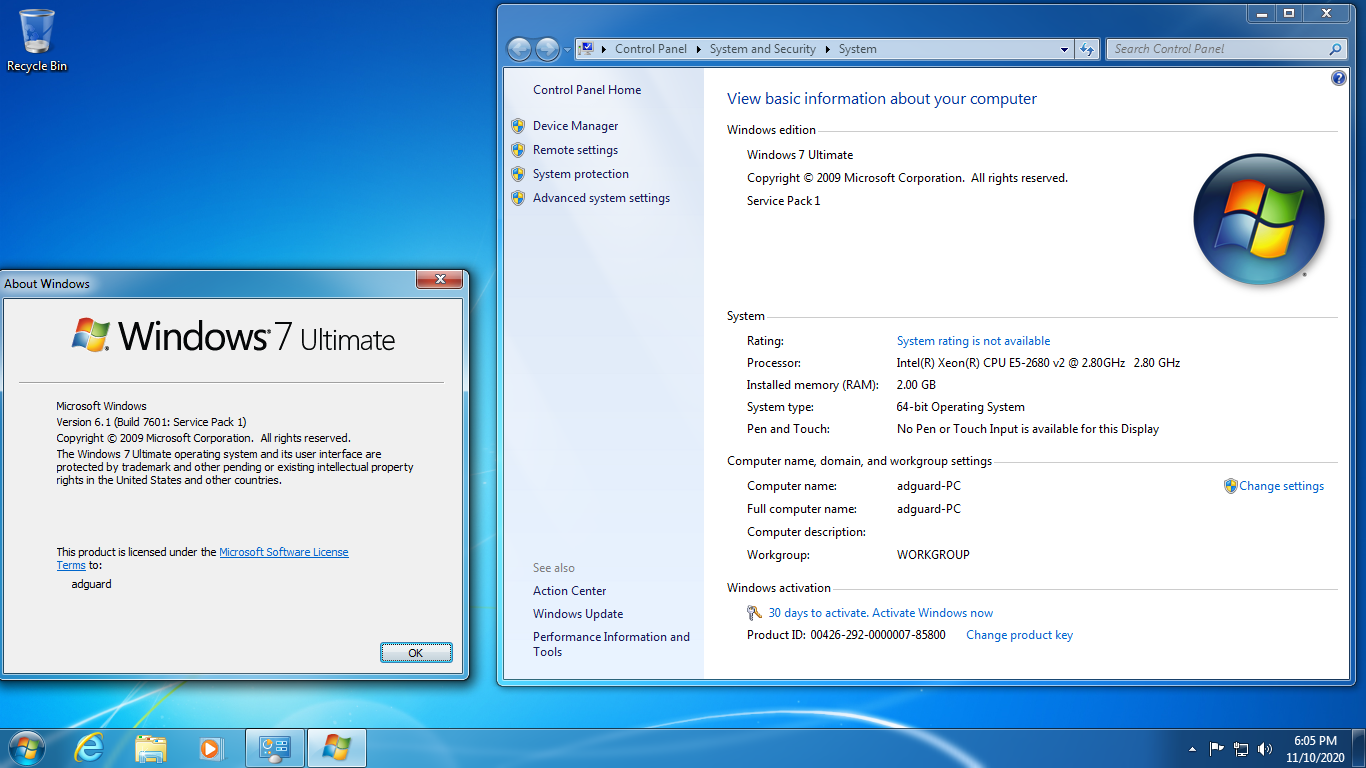Click the address bar computer icon
This screenshot has width=1366, height=768.
tap(588, 48)
